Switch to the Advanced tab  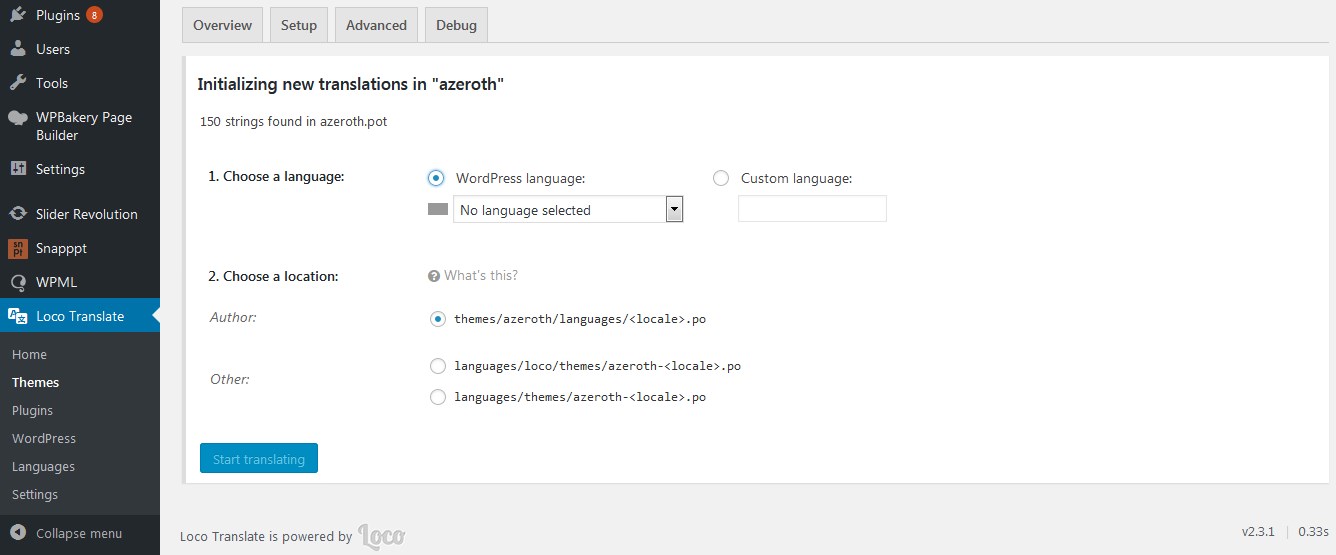(376, 25)
